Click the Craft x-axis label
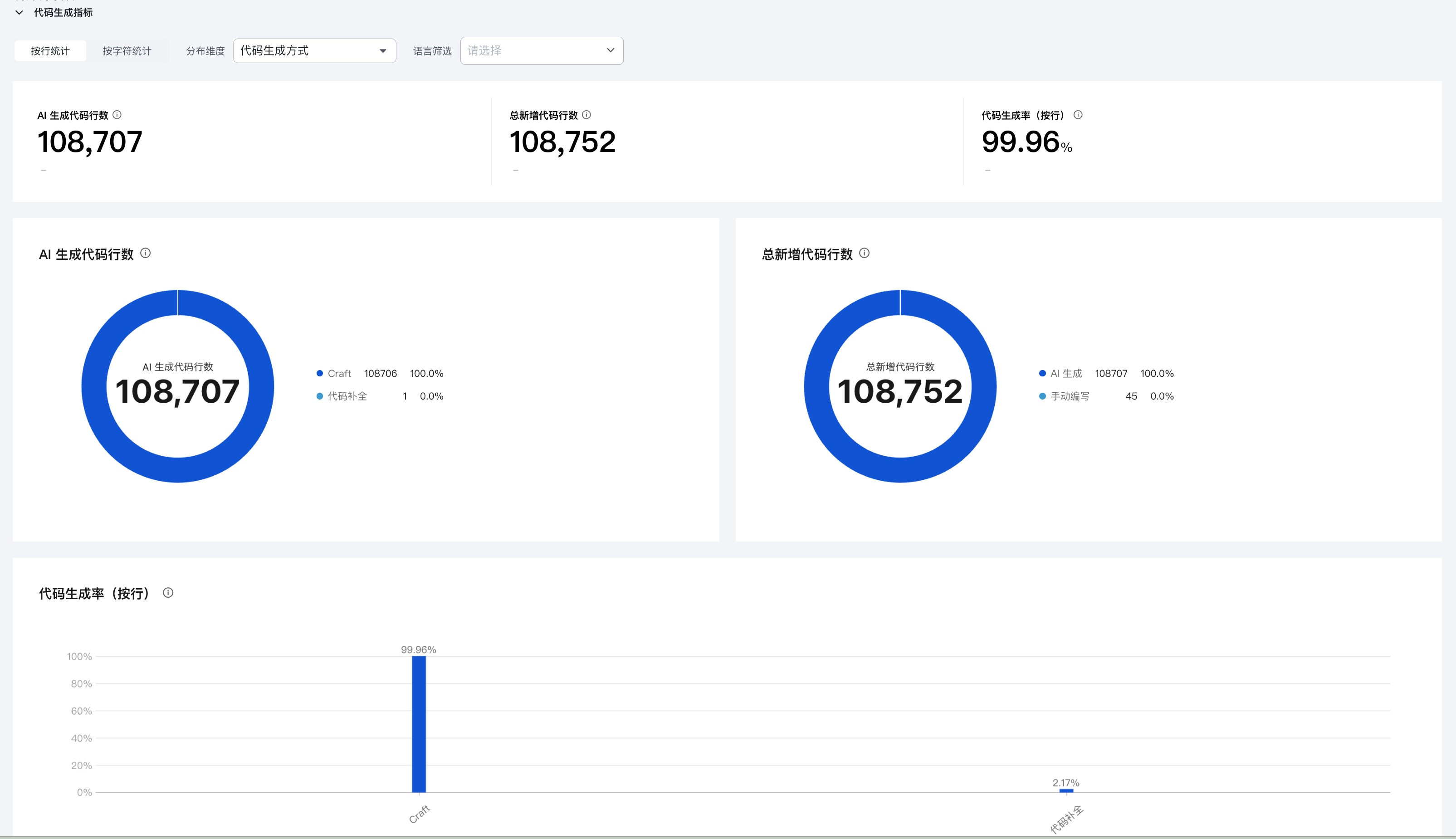This screenshot has width=1456, height=839. [420, 814]
